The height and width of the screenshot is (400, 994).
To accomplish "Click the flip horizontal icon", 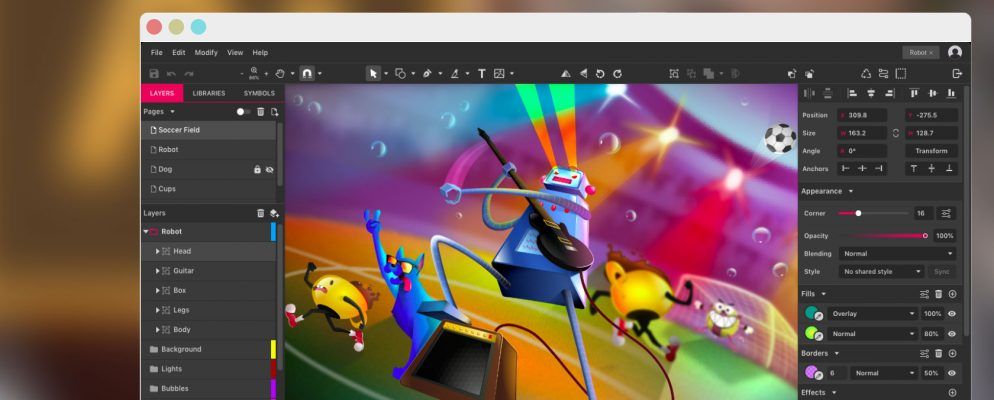I will 565,74.
